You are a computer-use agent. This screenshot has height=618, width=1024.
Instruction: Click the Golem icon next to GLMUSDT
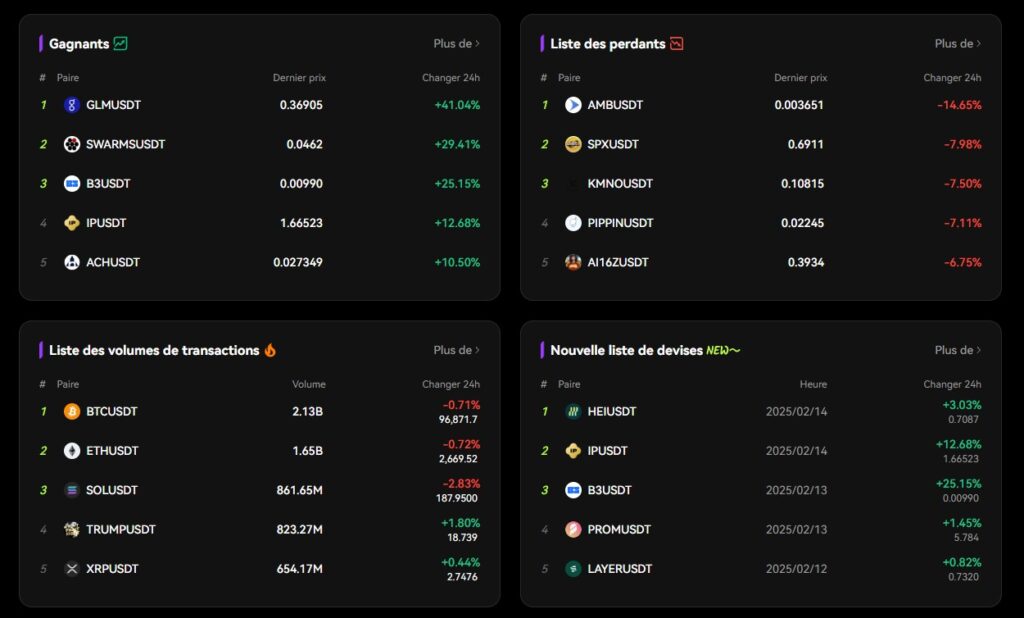point(71,105)
